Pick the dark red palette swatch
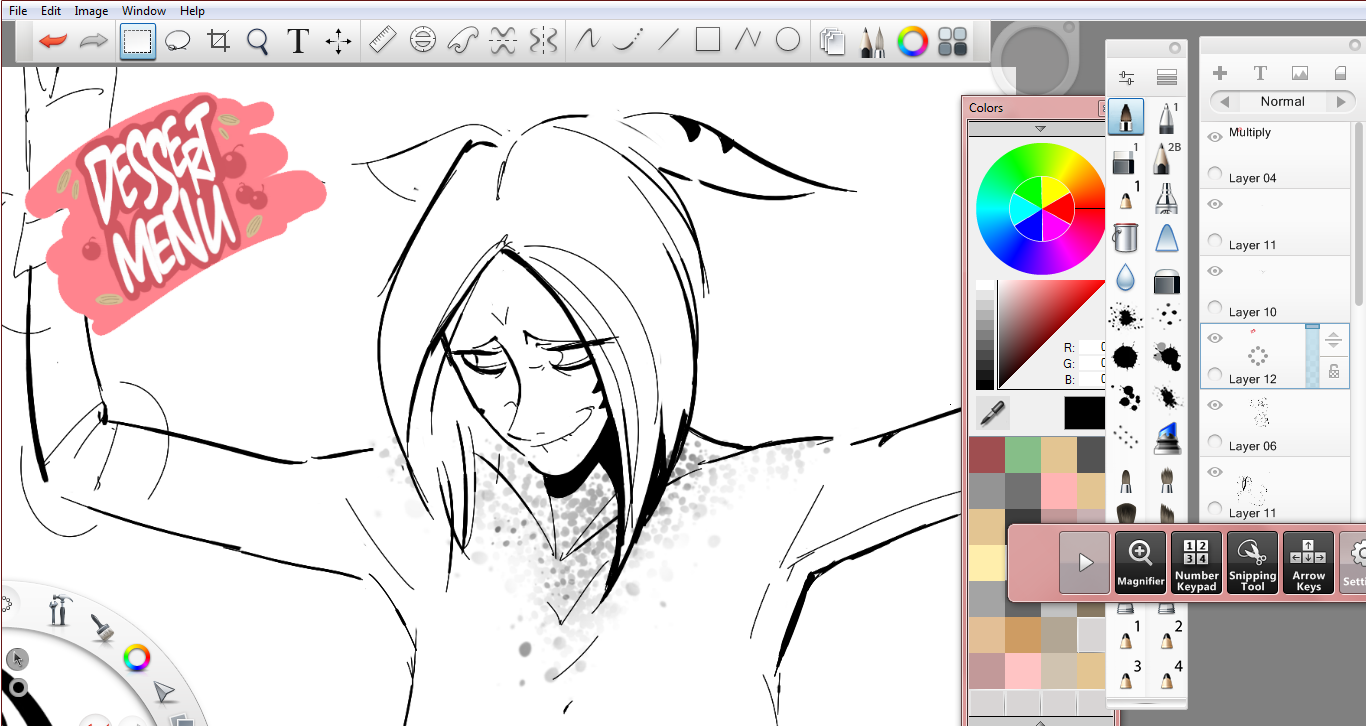The height and width of the screenshot is (726, 1366). pos(986,455)
